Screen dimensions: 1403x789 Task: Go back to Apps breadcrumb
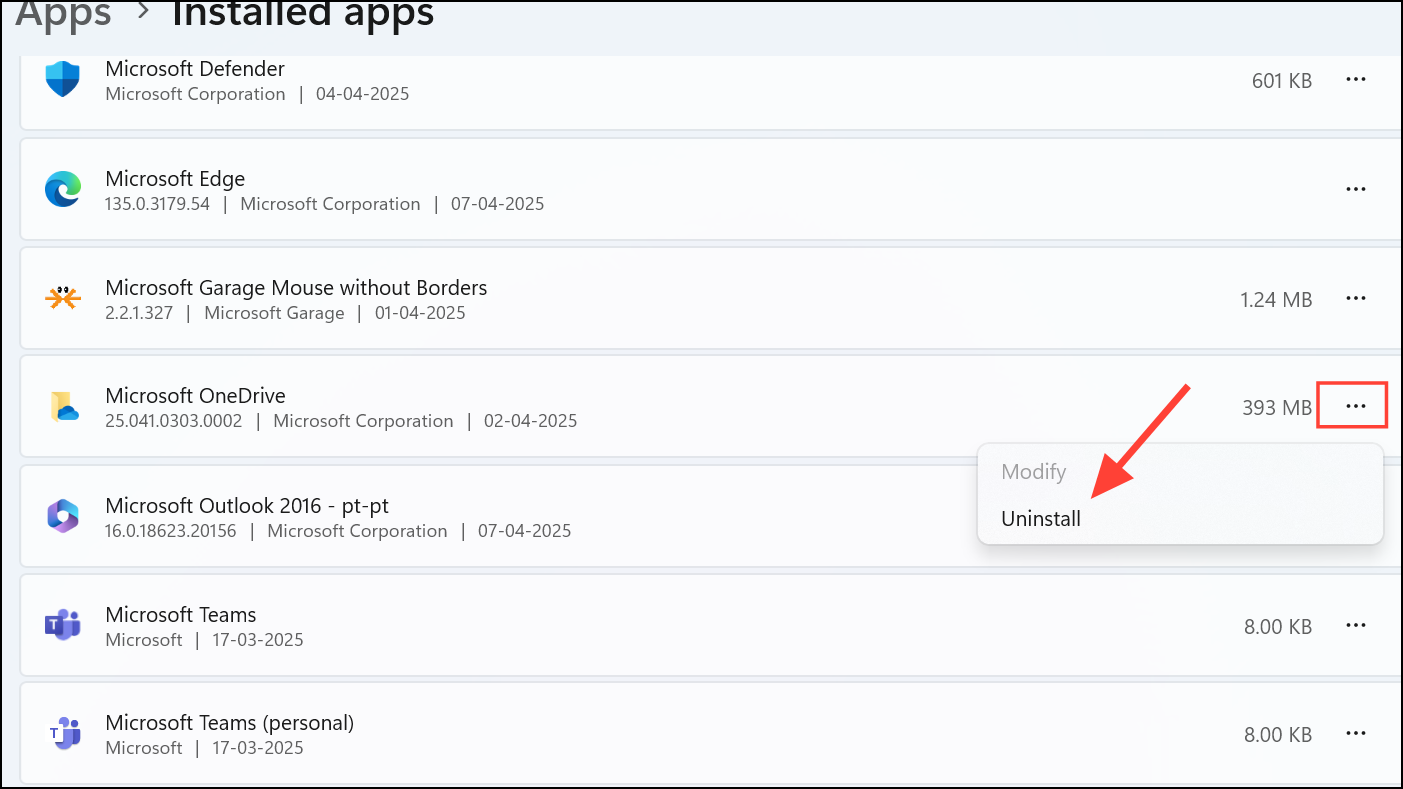[64, 14]
